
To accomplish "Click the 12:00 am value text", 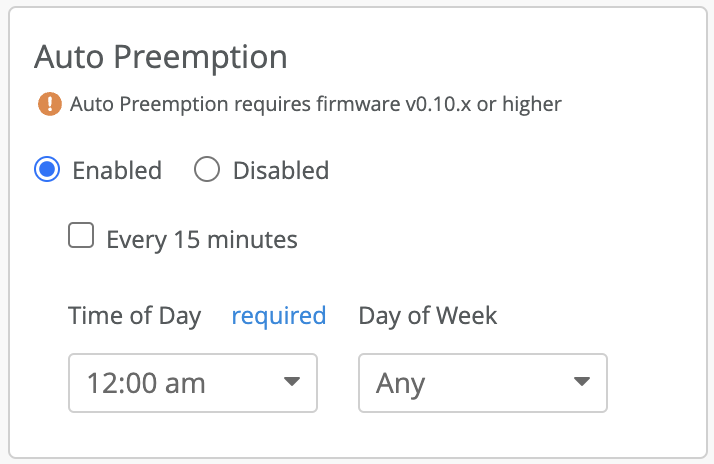I will pyautogui.click(x=146, y=382).
